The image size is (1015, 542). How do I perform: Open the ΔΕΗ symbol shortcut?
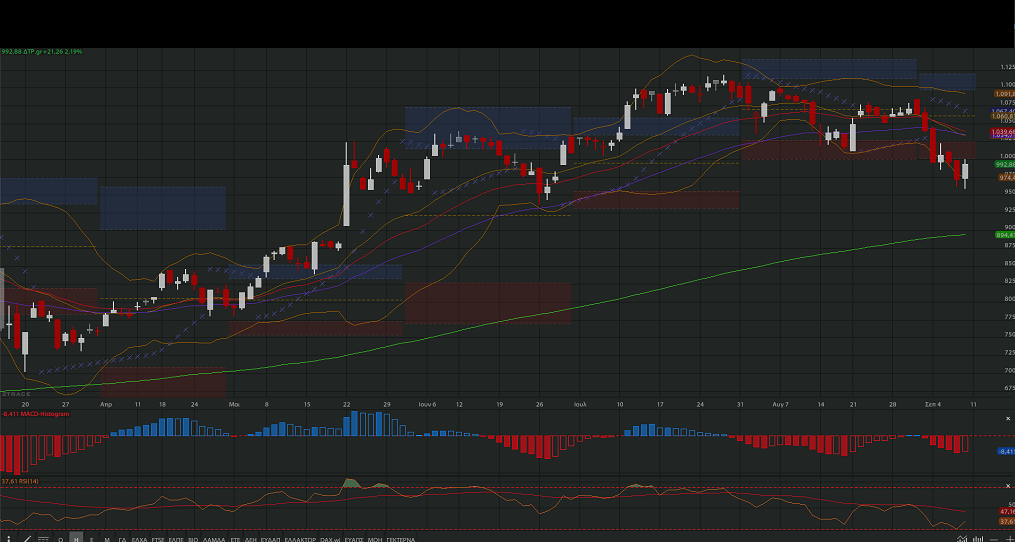pyautogui.click(x=251, y=539)
